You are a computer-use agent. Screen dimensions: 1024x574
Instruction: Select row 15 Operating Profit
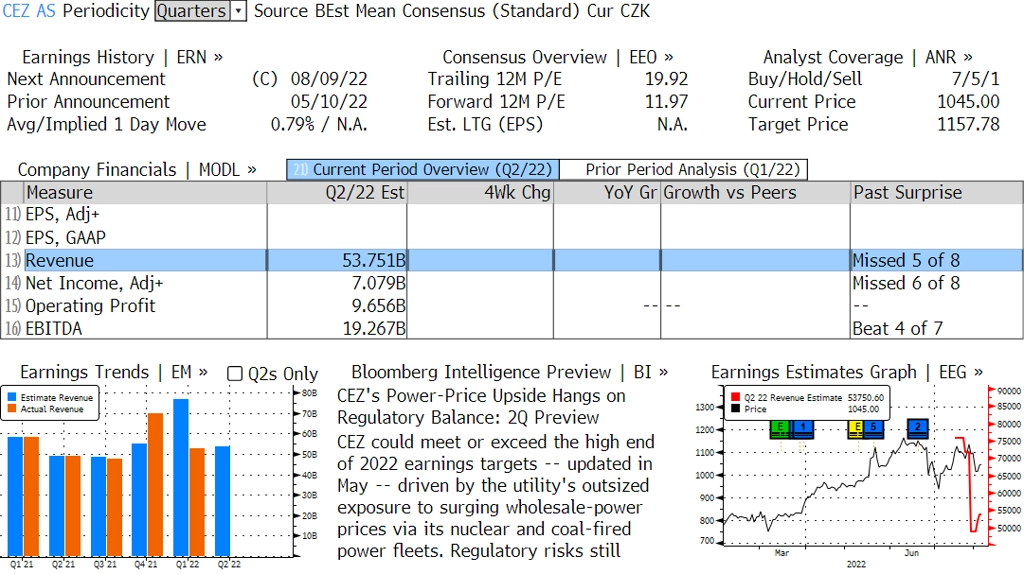click(512, 306)
